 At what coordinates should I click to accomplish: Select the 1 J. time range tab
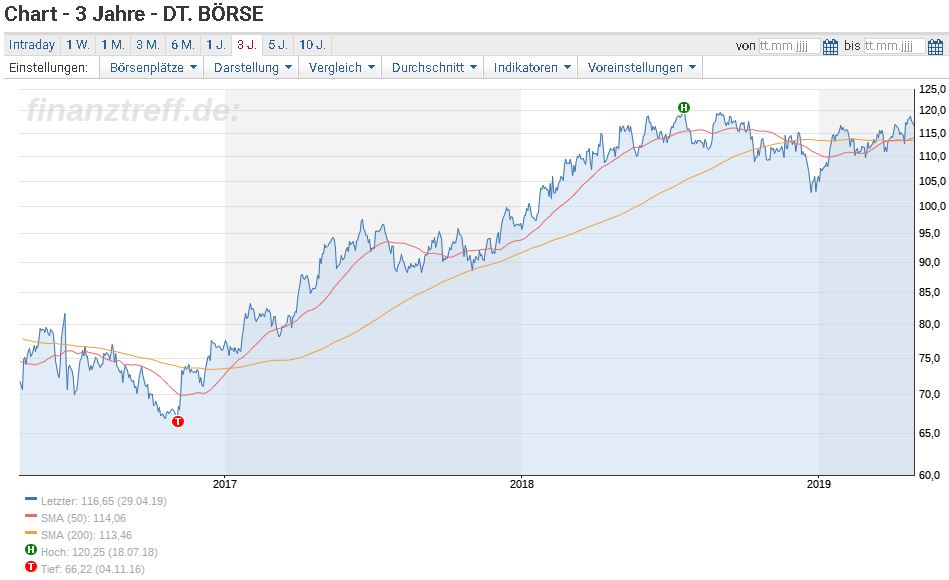(x=215, y=45)
